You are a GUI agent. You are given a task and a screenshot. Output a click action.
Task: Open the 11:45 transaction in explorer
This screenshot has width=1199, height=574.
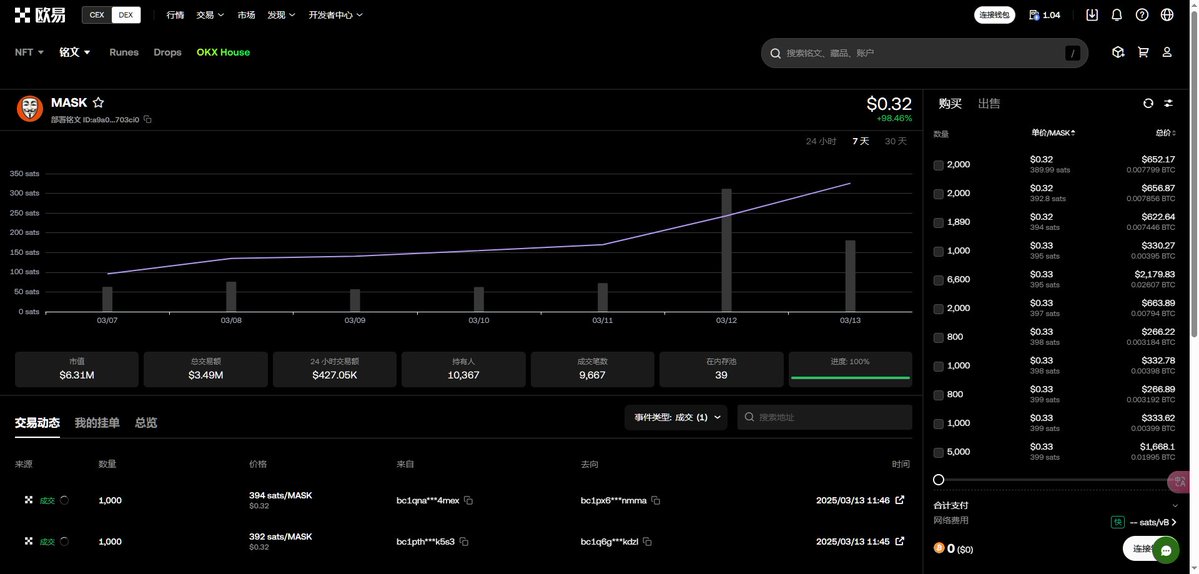(x=900, y=541)
